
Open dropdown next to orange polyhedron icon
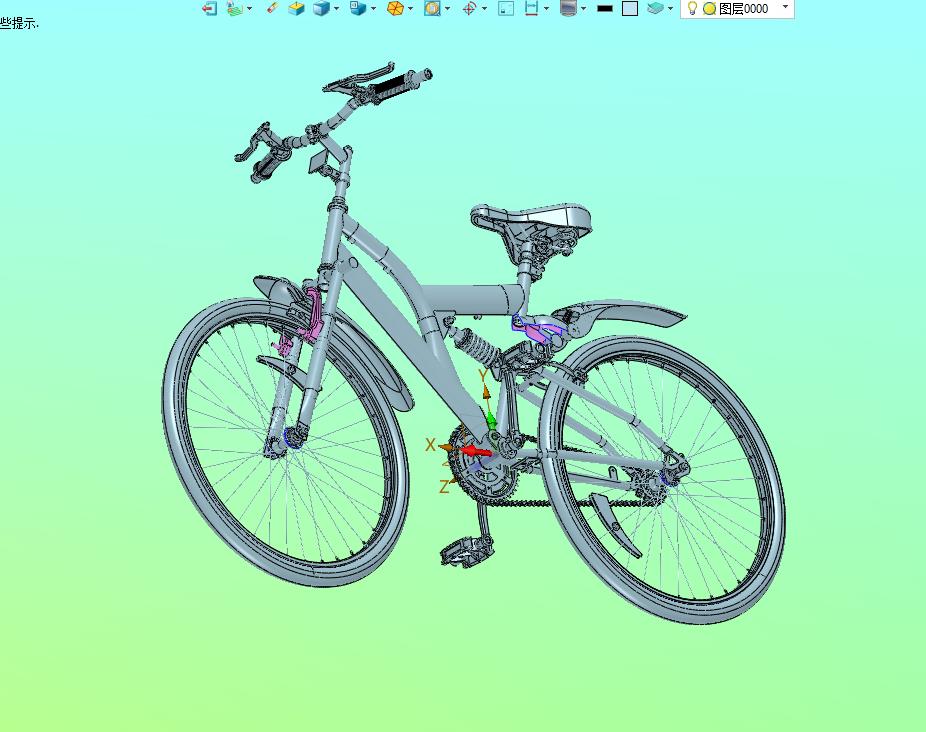click(410, 8)
